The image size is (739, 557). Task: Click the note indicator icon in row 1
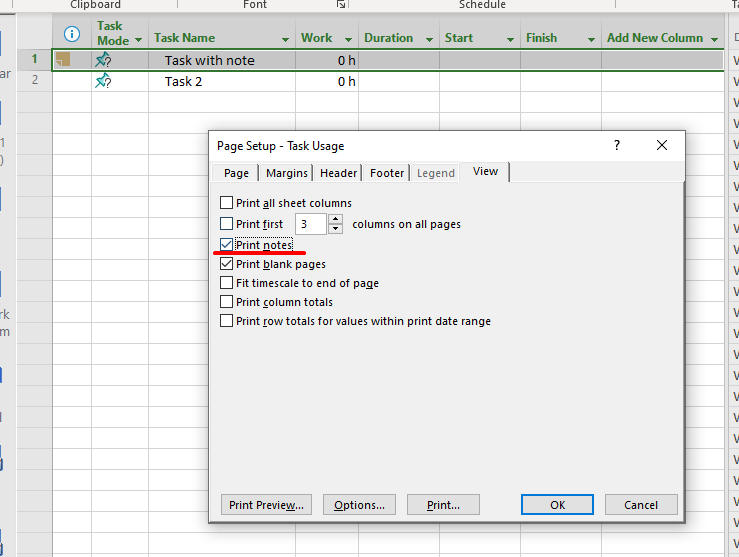tap(63, 60)
